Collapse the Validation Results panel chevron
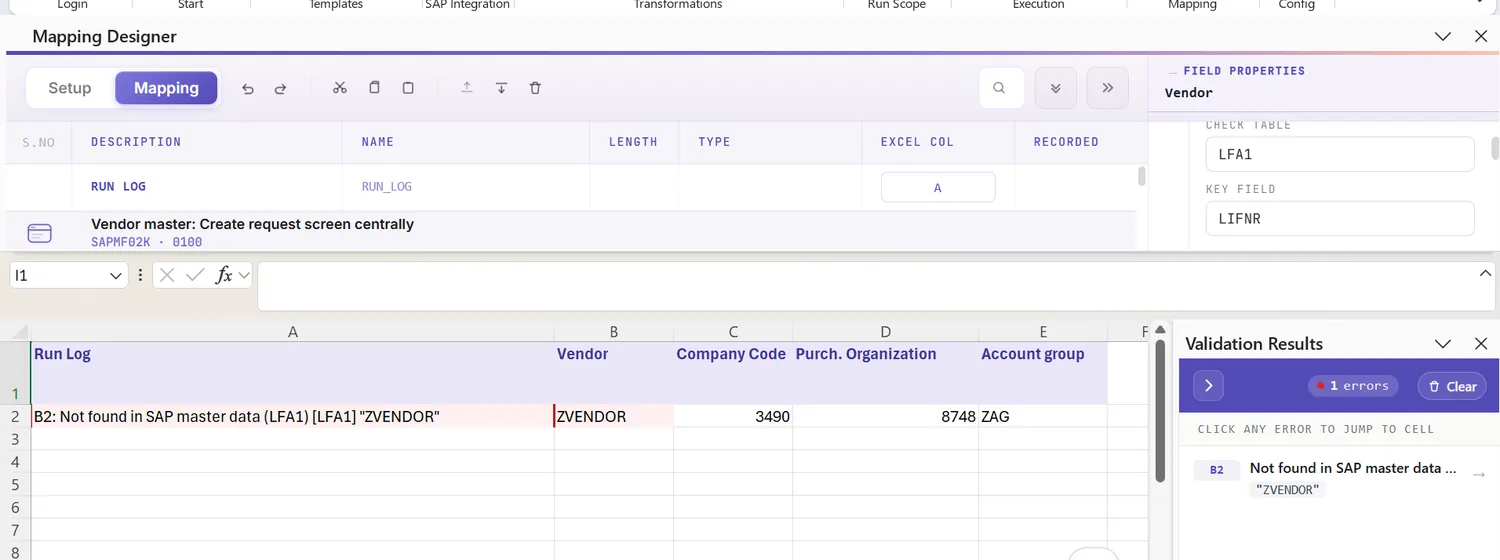 click(x=1443, y=344)
